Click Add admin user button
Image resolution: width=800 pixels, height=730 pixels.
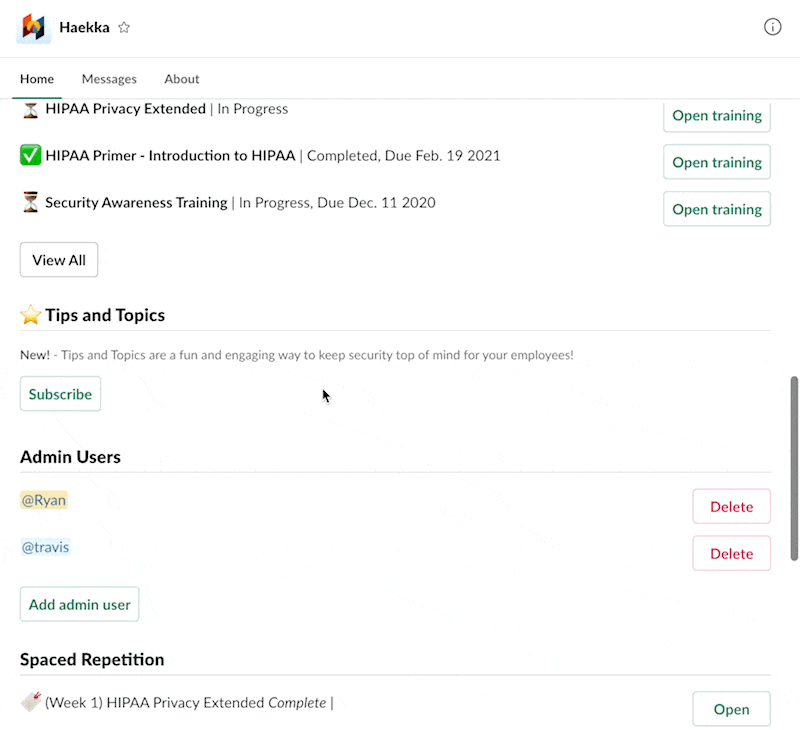[x=80, y=604]
